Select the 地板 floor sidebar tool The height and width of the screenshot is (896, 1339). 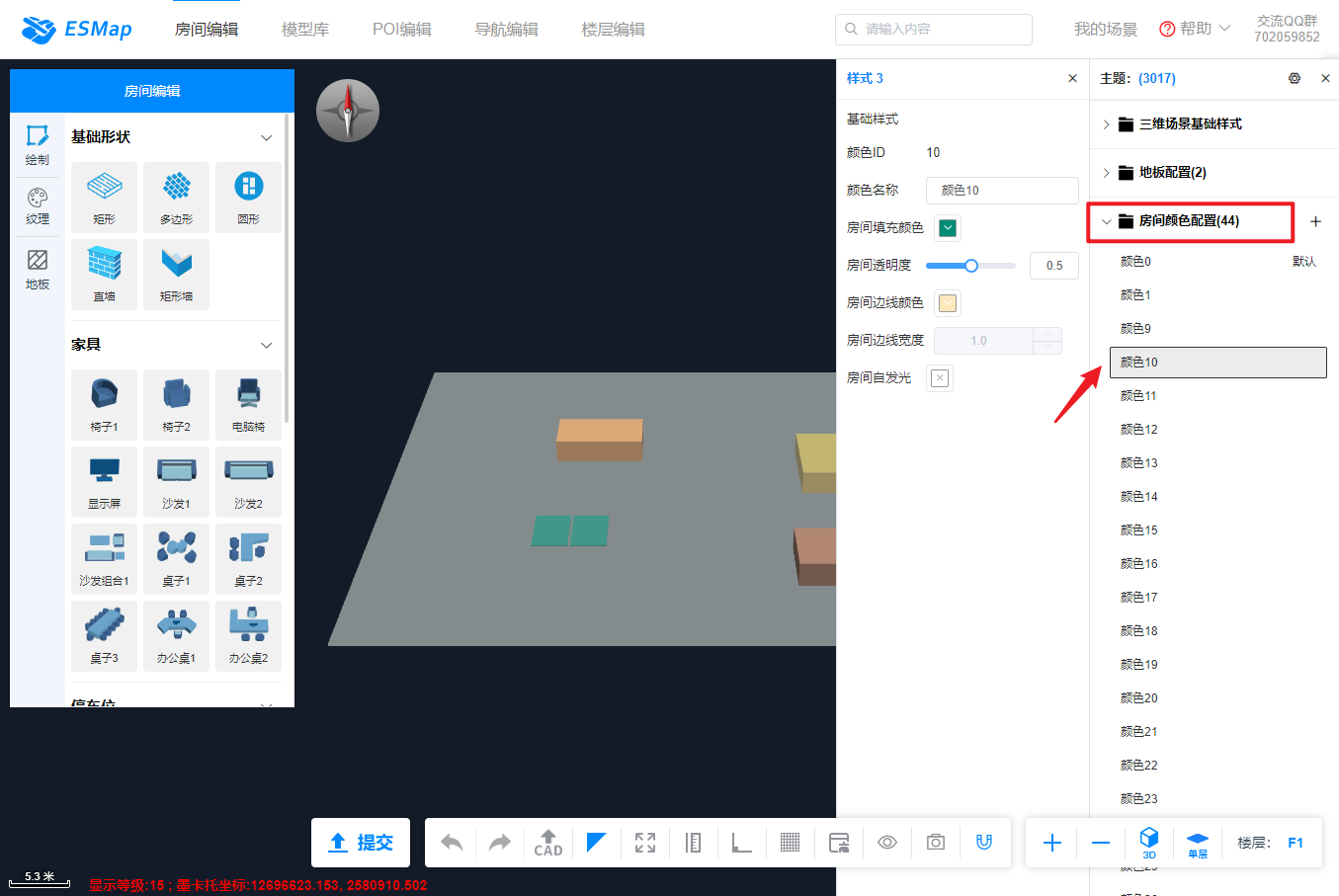pyautogui.click(x=38, y=270)
